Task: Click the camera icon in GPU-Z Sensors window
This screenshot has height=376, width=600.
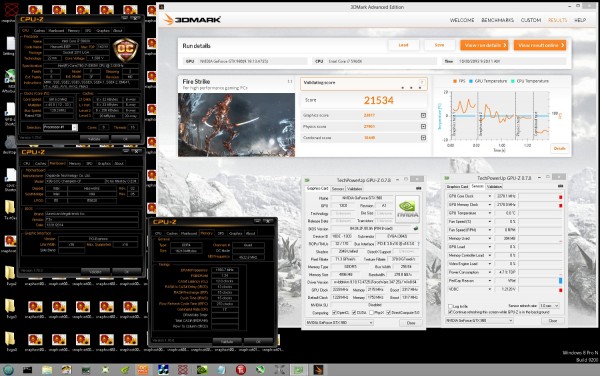Action: (560, 186)
